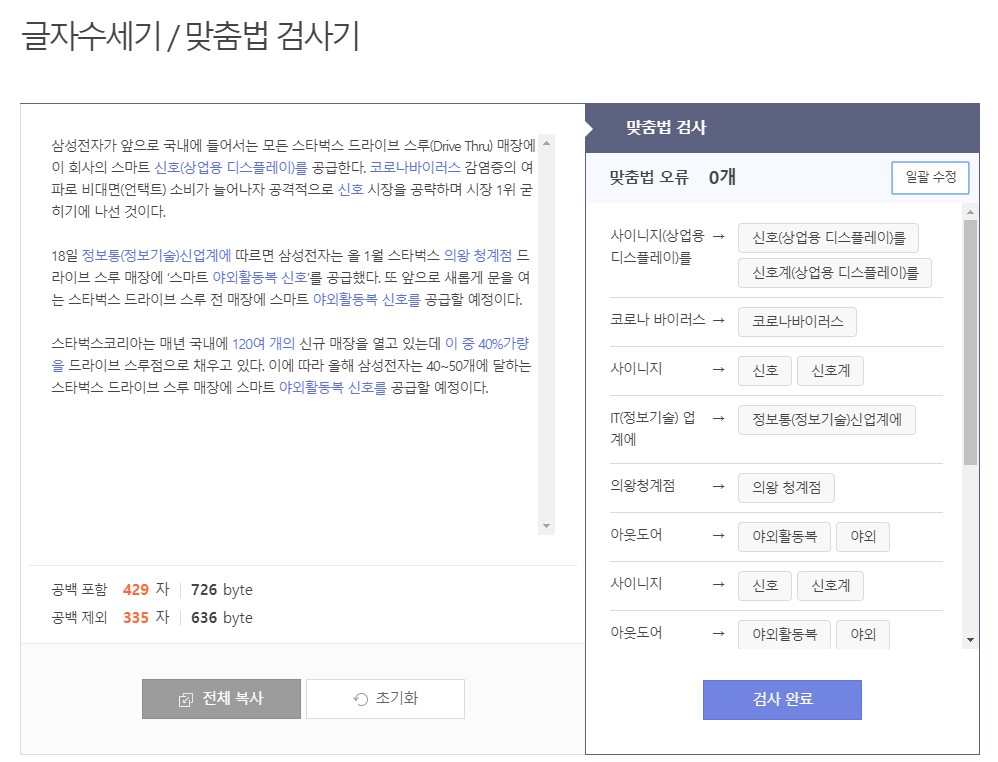This screenshot has height=762, width=998.
Task: Click the down arrow of text area scrollbar
Action: tap(546, 526)
